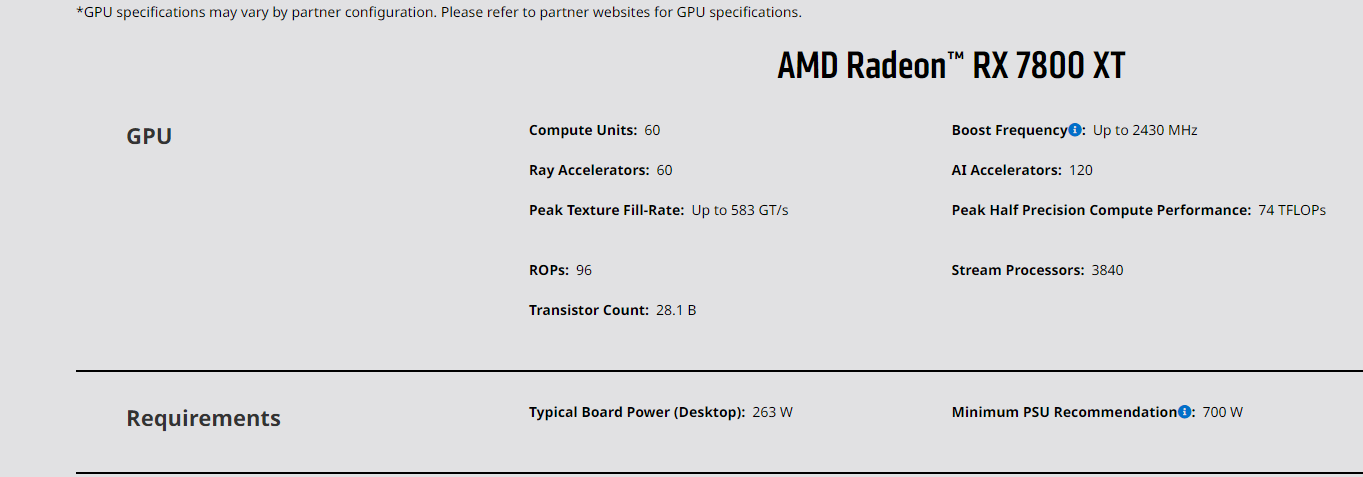
Task: Click the Ray Accelerators label
Action: click(588, 170)
